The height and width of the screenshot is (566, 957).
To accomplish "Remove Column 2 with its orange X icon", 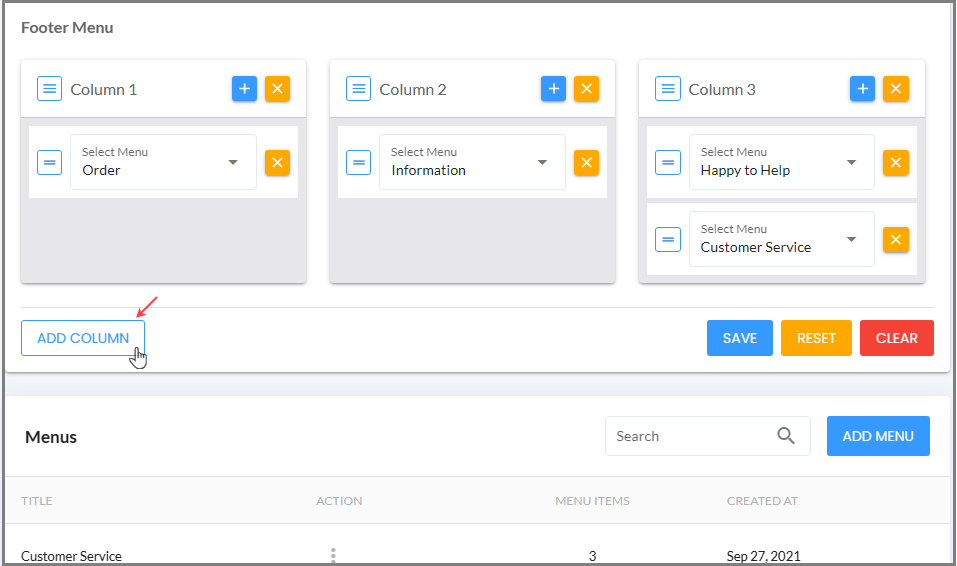I will click(x=586, y=89).
